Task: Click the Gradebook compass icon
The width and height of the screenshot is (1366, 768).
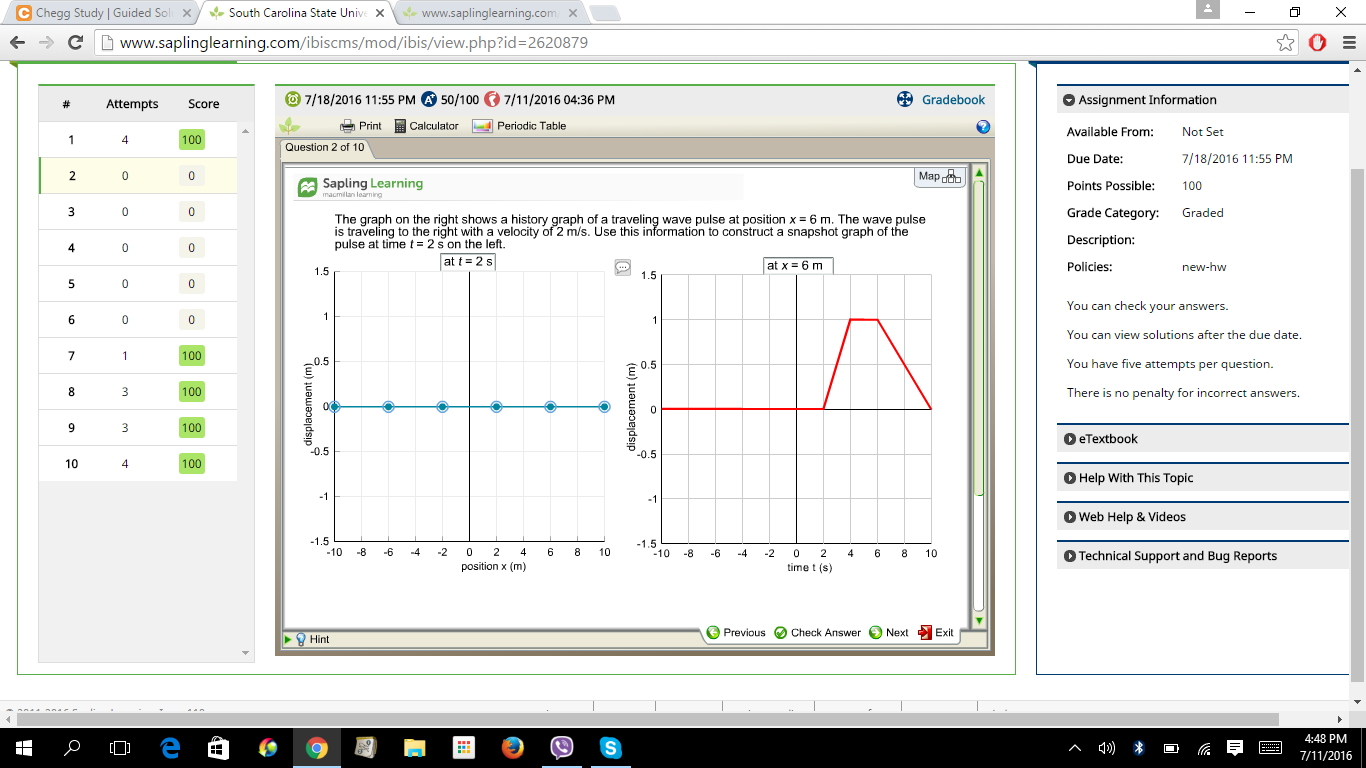Action: pyautogui.click(x=903, y=99)
